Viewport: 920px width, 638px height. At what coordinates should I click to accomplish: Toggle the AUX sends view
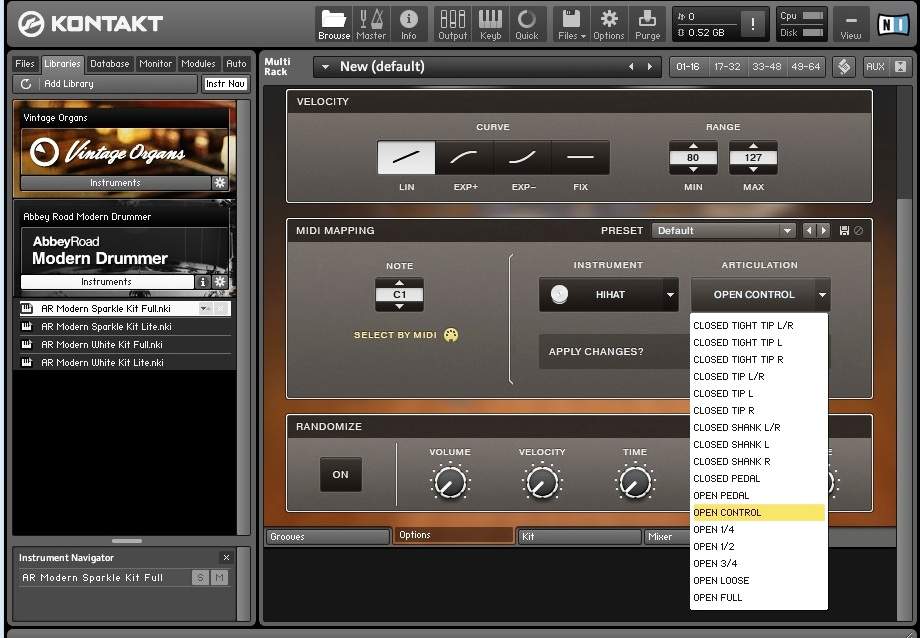tap(875, 66)
